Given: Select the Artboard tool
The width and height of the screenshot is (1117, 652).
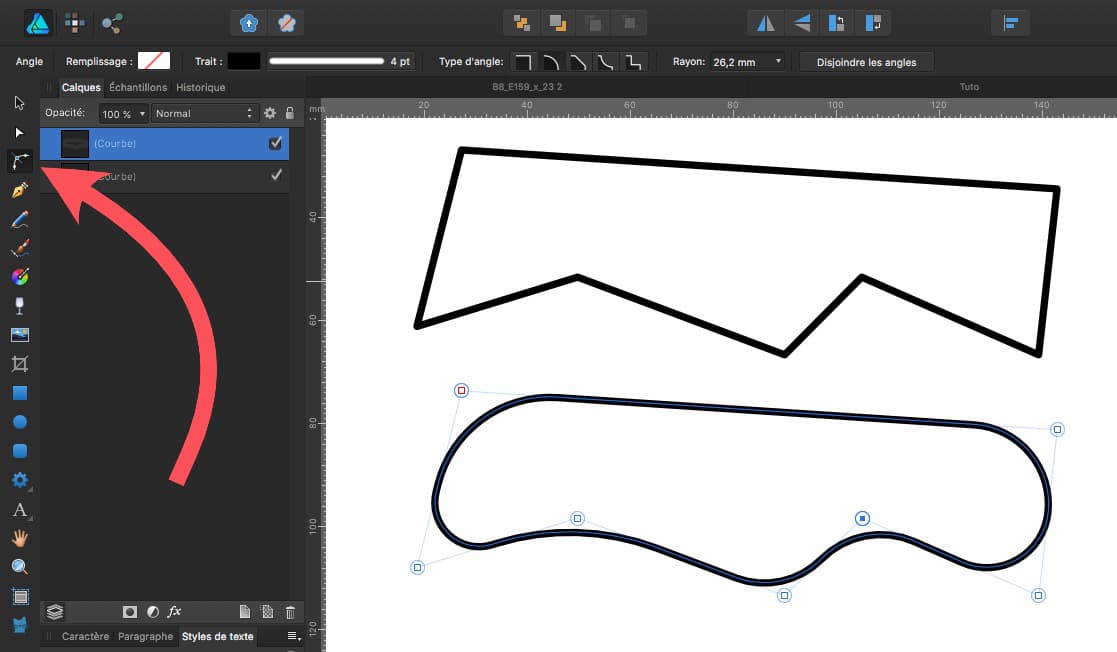Looking at the screenshot, I should pos(20,596).
